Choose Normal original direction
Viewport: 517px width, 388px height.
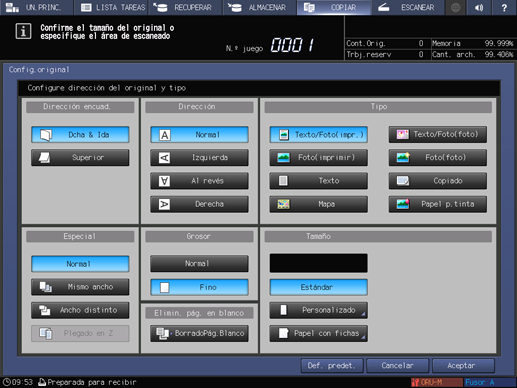click(199, 135)
